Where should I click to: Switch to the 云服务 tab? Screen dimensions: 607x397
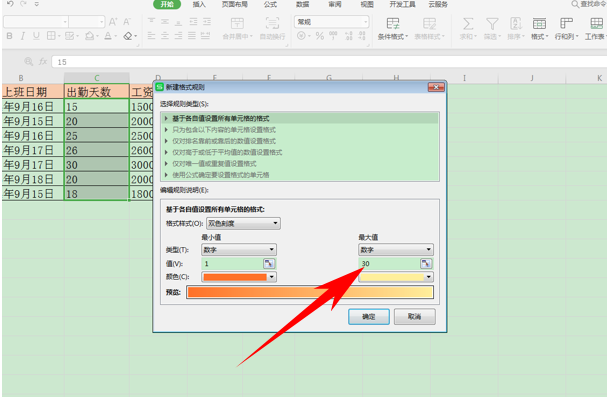(438, 4)
